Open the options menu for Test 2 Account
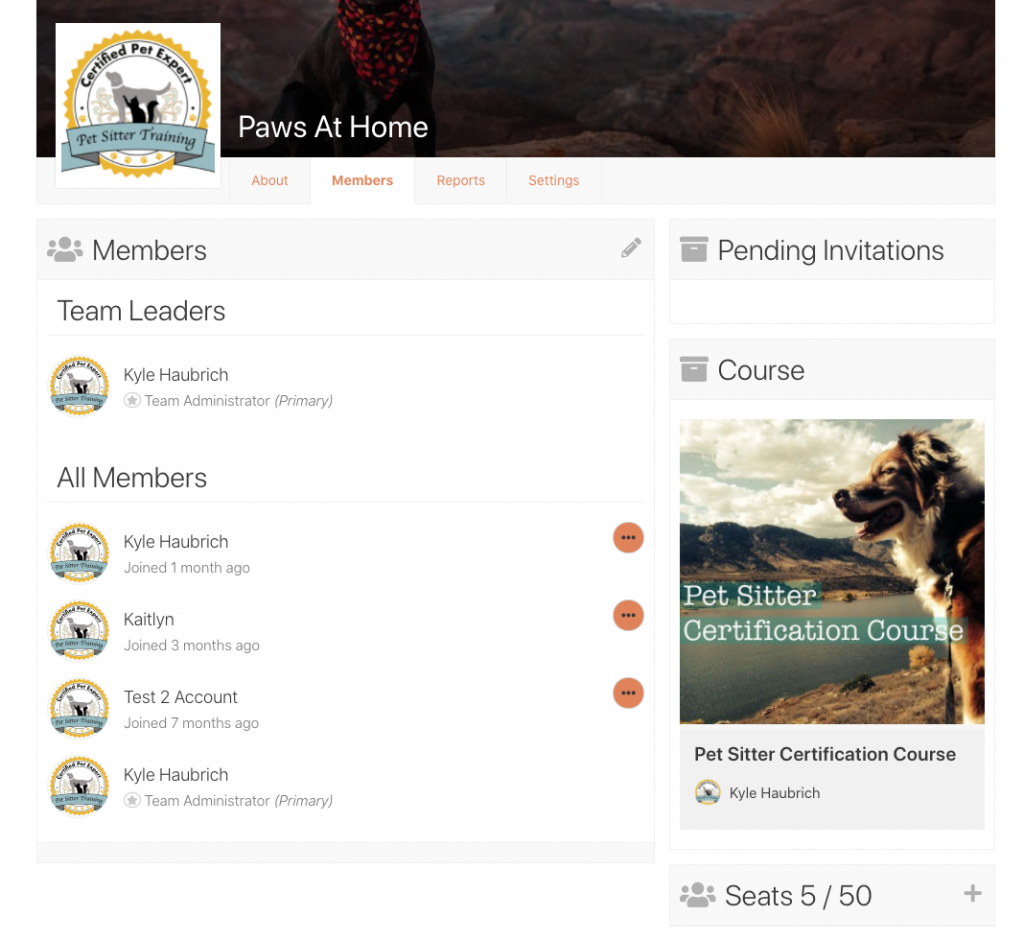Image resolution: width=1024 pixels, height=940 pixels. point(628,693)
